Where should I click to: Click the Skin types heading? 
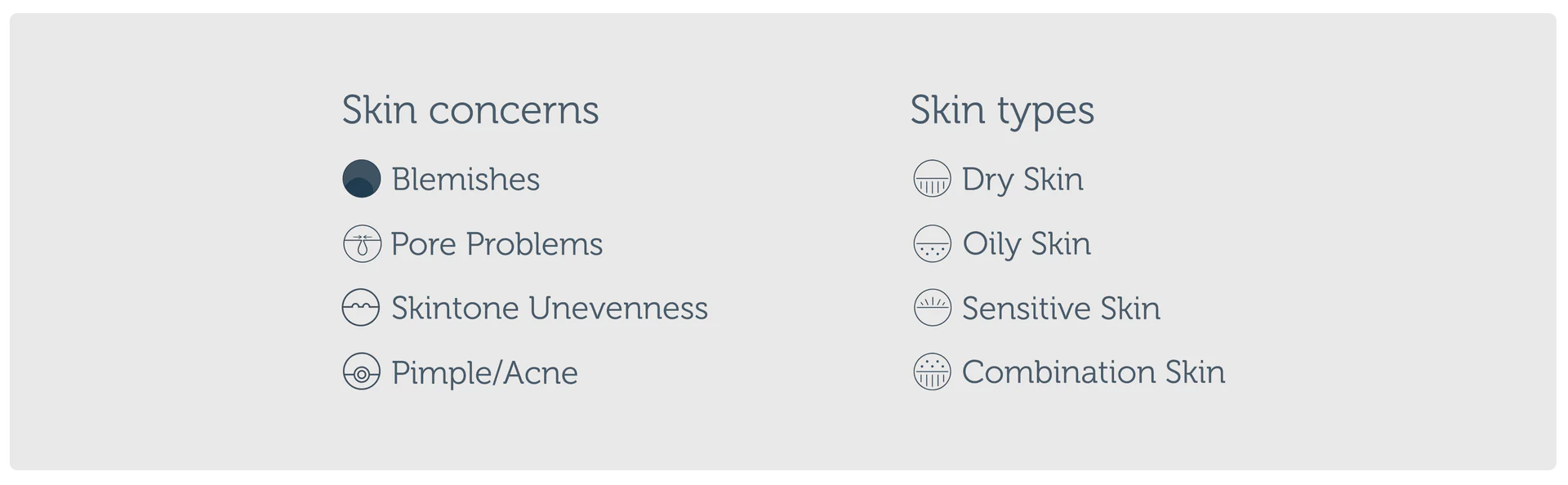click(x=1002, y=109)
